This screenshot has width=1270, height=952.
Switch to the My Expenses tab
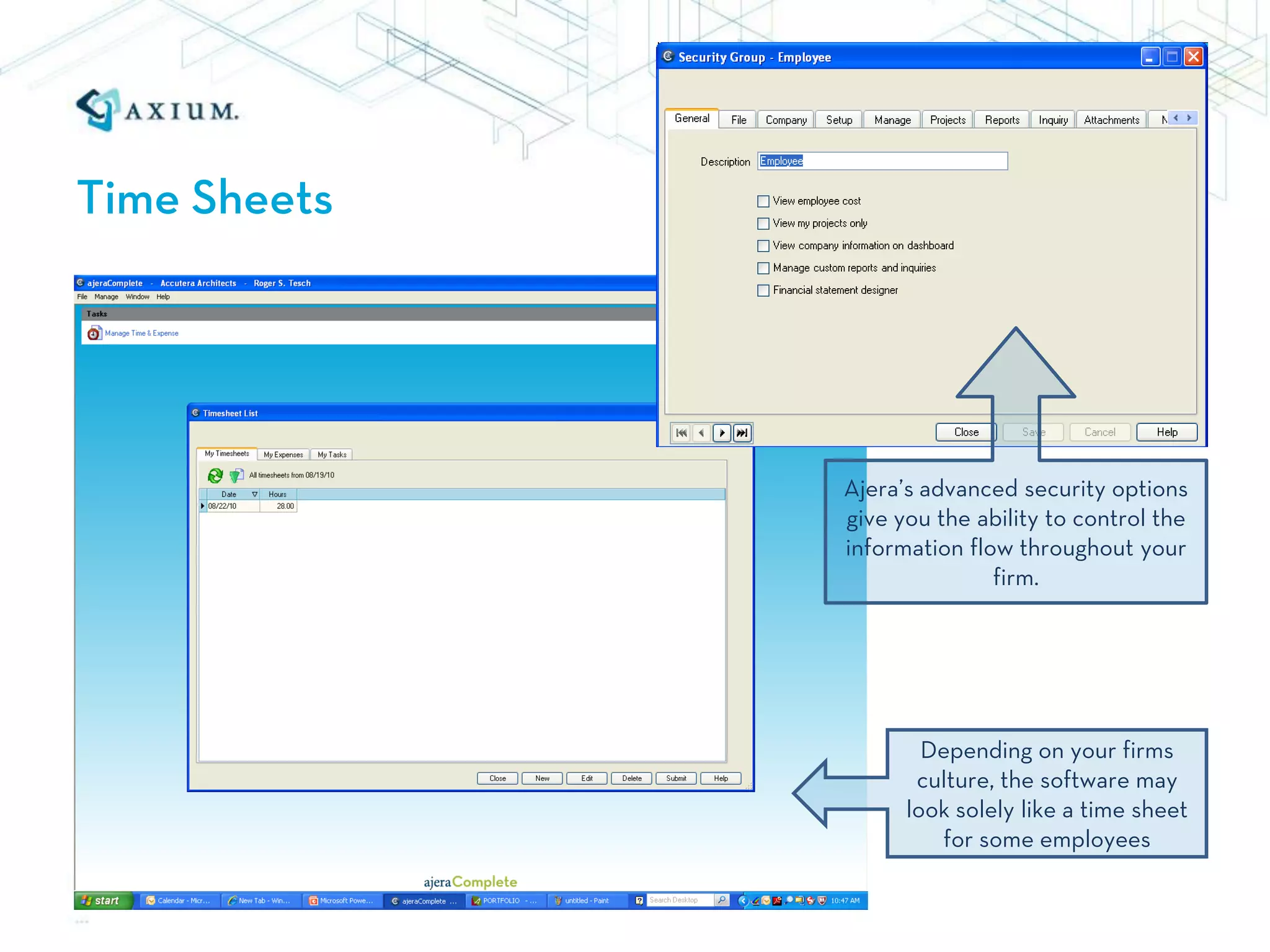point(283,454)
